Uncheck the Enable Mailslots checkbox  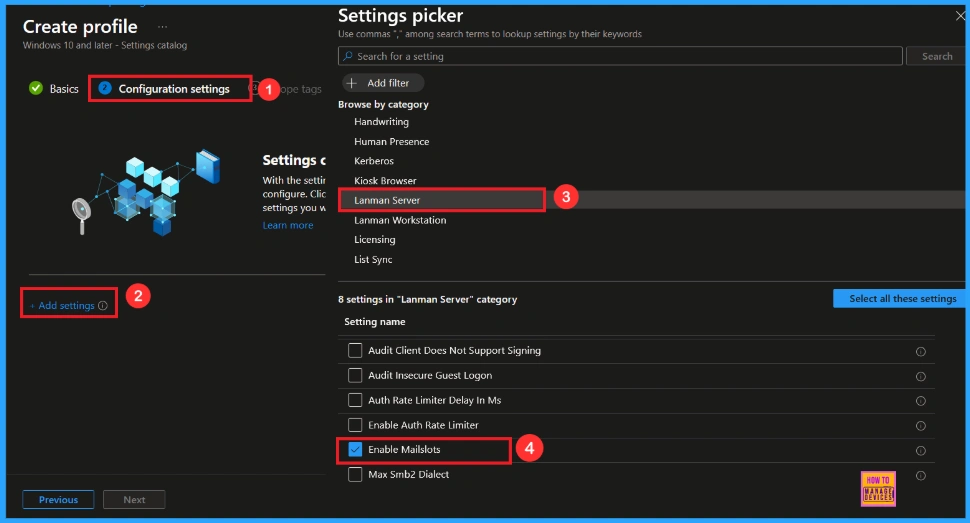point(355,450)
